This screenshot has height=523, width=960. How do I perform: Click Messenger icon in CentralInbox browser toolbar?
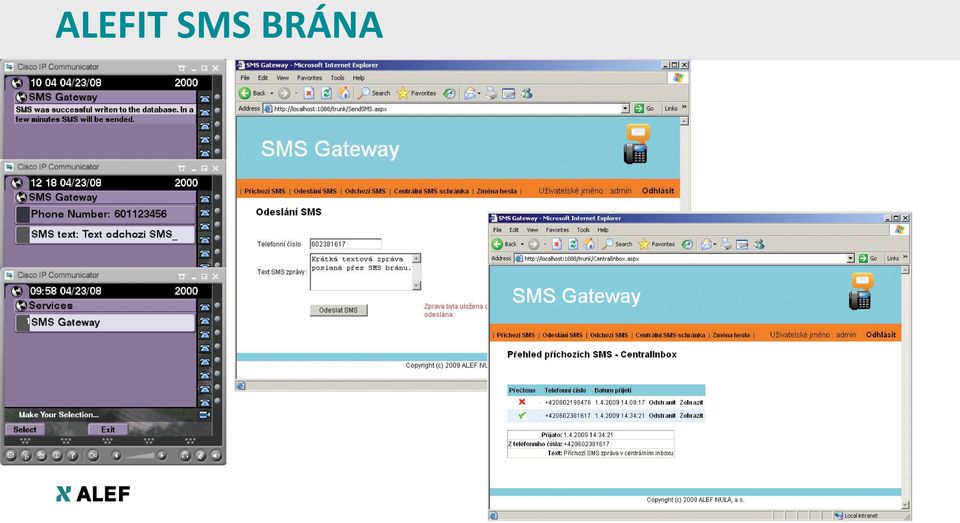pyautogui.click(x=759, y=244)
